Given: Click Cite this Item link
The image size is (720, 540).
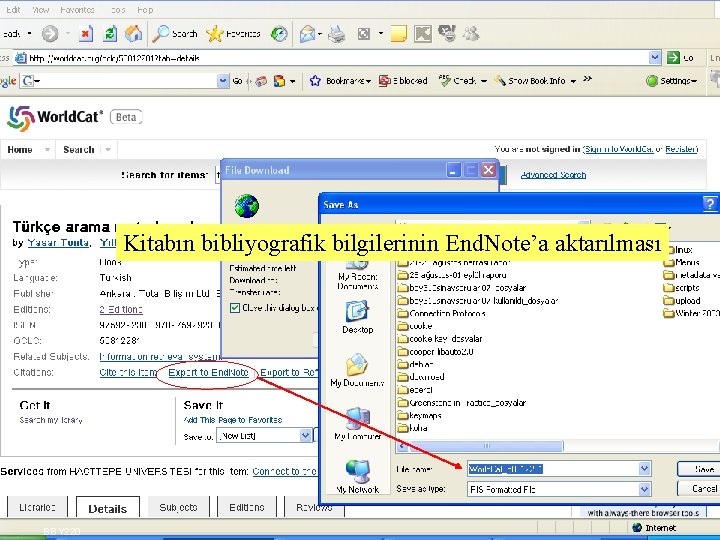Looking at the screenshot, I should pyautogui.click(x=128, y=372).
